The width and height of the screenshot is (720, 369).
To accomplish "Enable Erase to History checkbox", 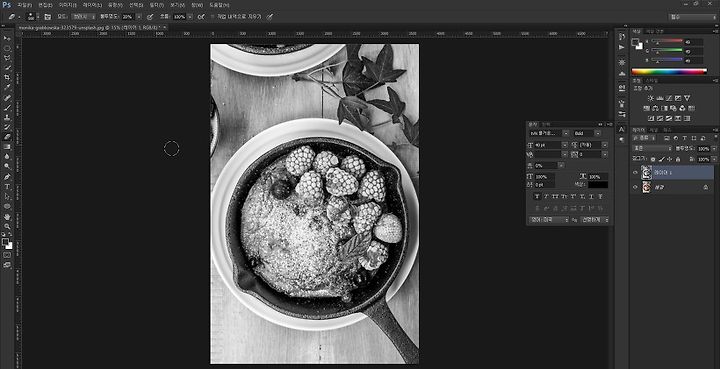I will (213, 17).
